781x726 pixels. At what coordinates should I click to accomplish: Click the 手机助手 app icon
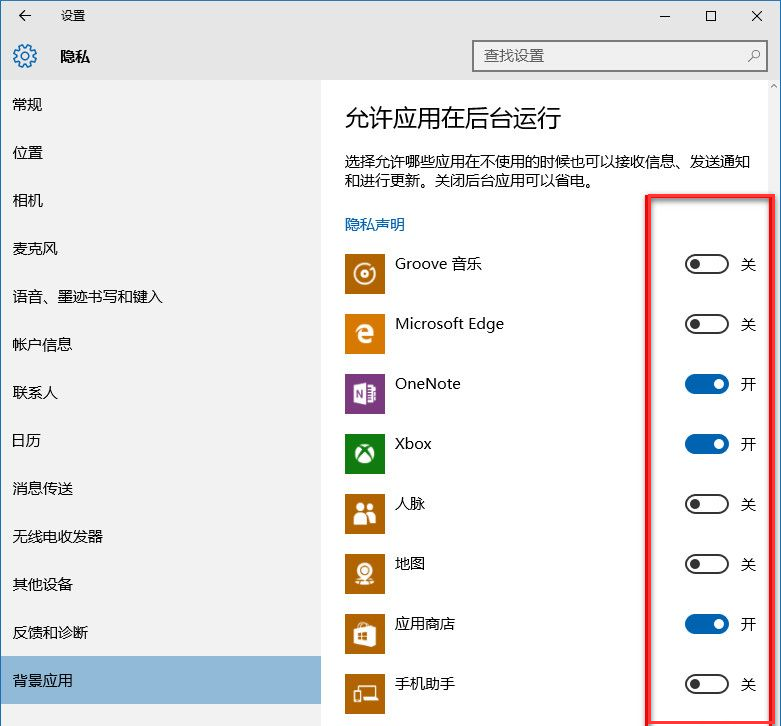pyautogui.click(x=365, y=694)
